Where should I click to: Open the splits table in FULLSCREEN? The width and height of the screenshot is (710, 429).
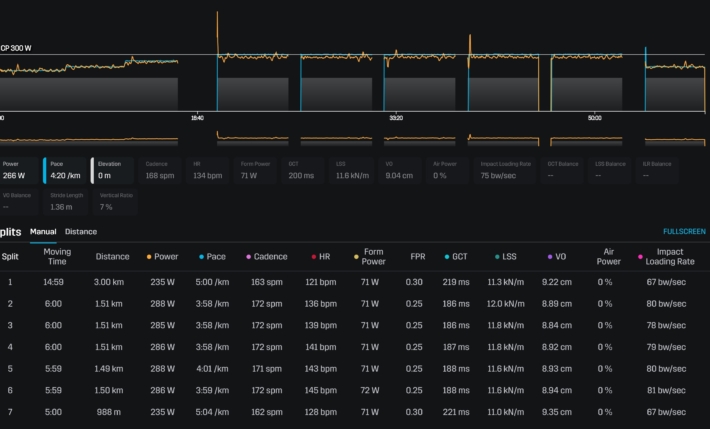coord(684,231)
